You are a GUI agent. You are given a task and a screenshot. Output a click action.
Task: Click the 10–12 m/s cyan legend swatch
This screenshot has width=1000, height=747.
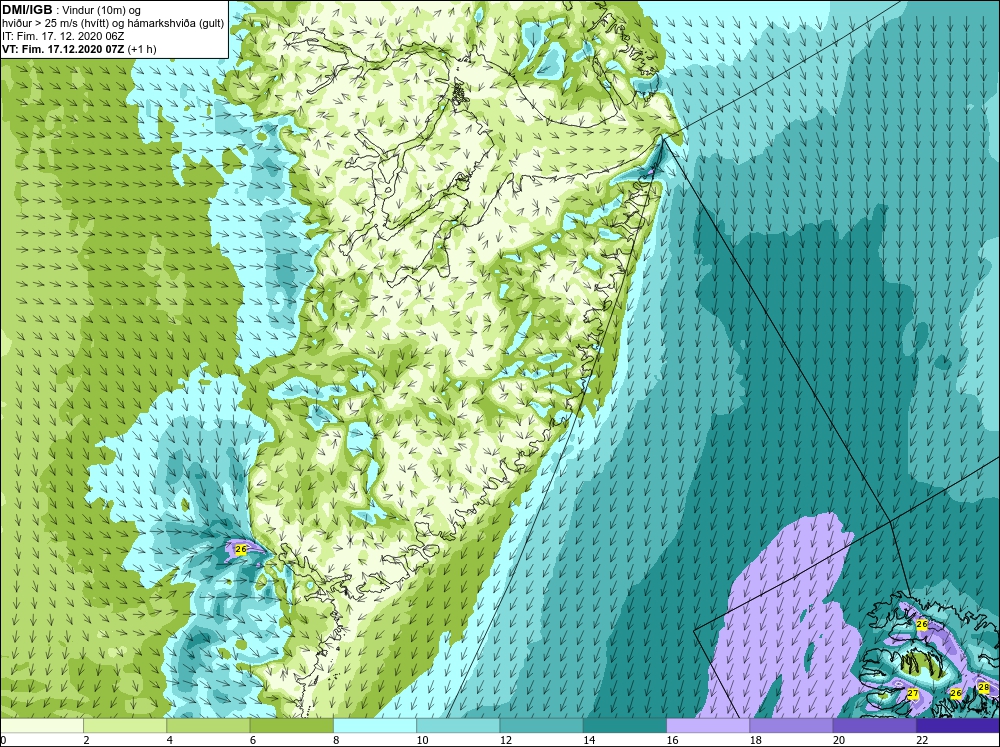coord(458,725)
